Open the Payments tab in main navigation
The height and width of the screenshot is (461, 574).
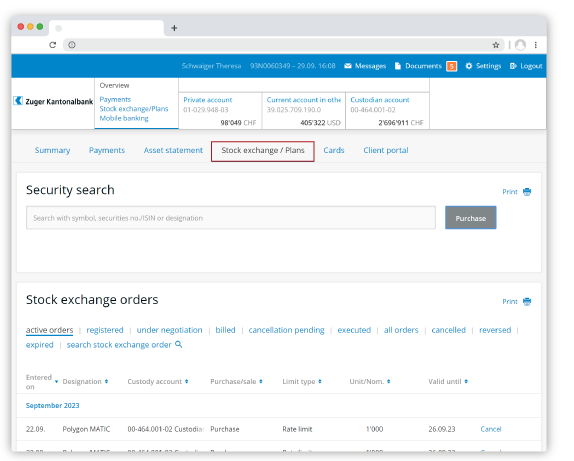(107, 150)
